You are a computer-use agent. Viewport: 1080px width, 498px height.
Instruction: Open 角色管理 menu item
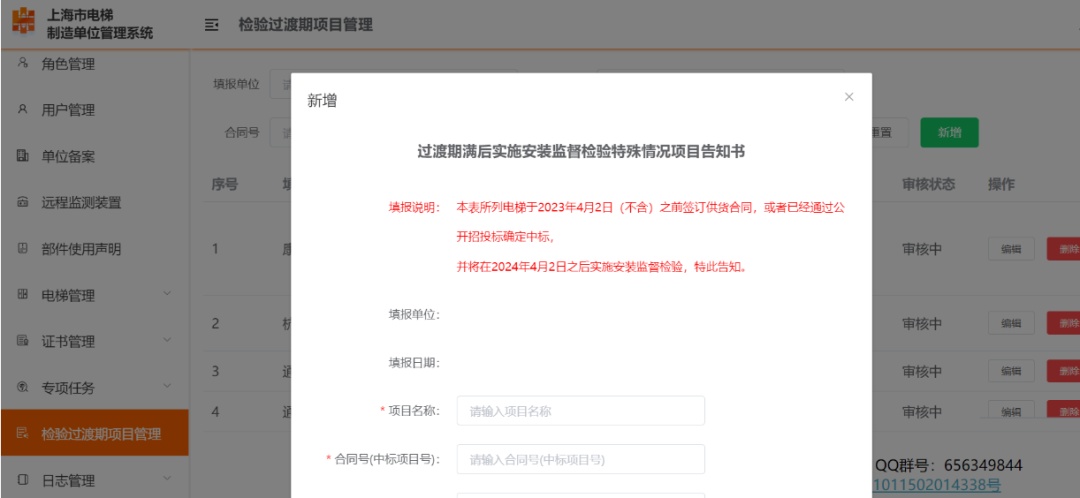(94, 64)
